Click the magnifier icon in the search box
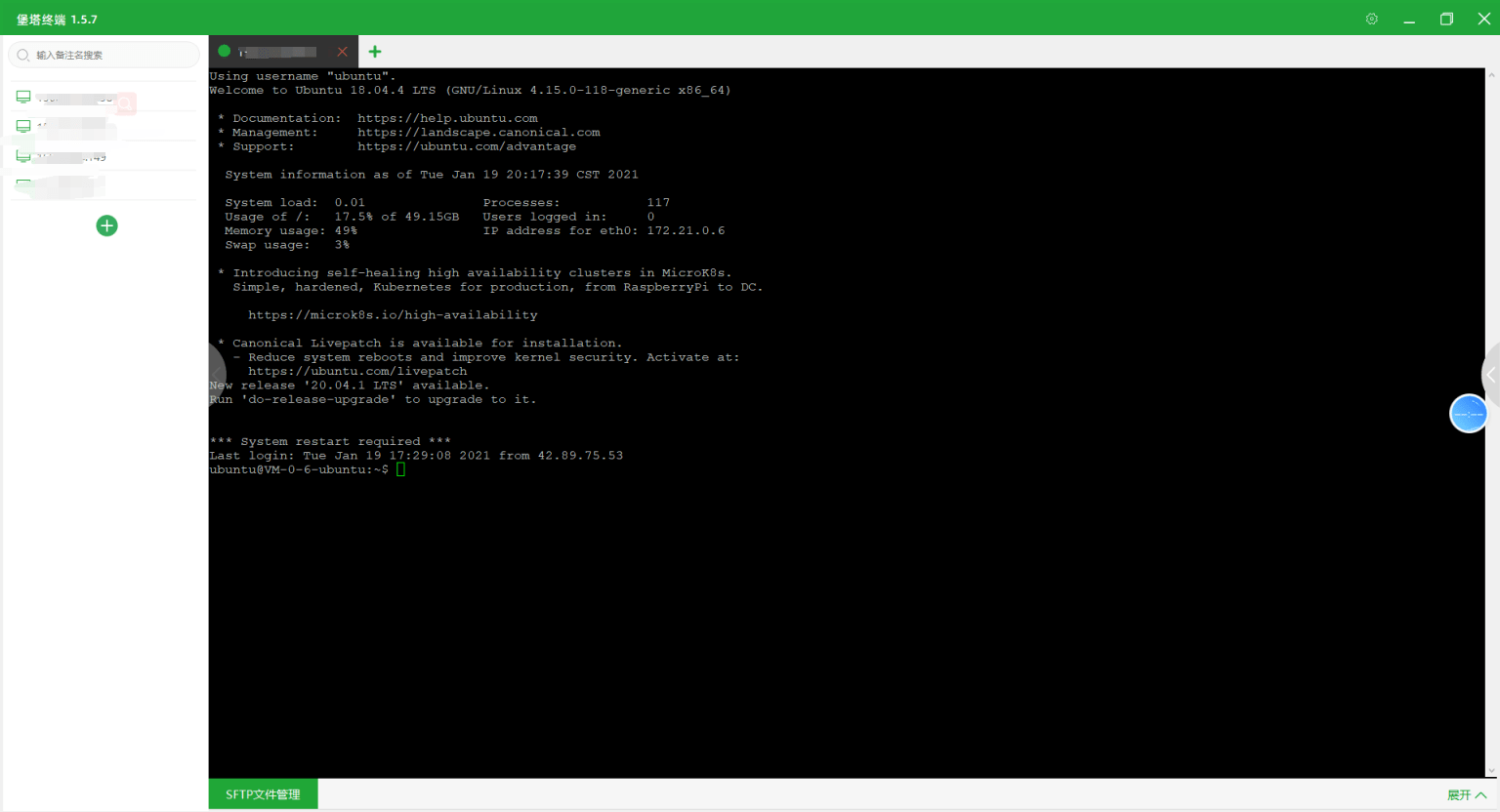 tap(23, 55)
